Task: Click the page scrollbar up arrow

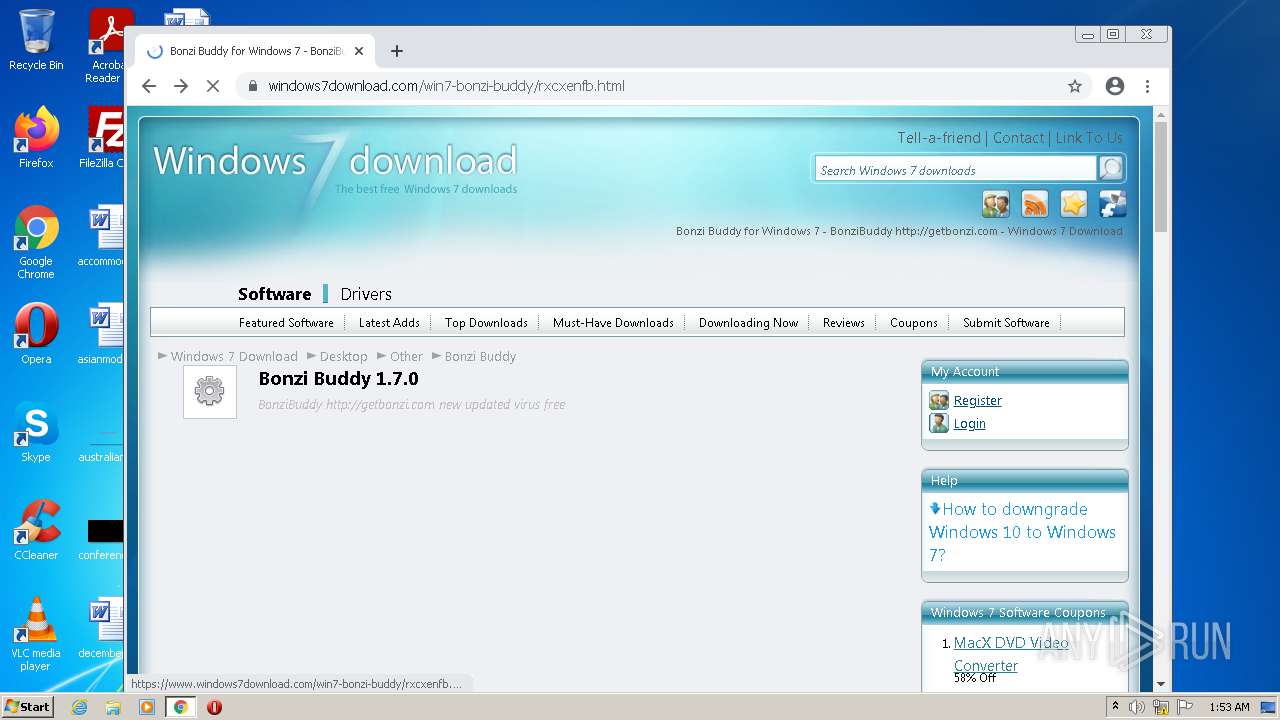Action: point(1161,116)
